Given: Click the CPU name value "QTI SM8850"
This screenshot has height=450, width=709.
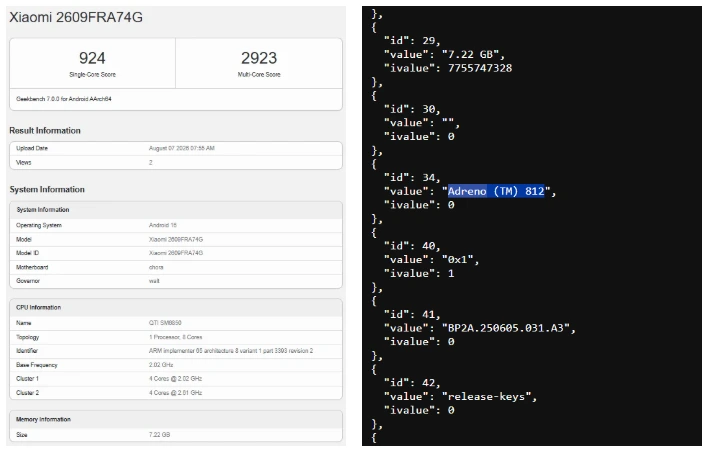Looking at the screenshot, I should 165,323.
